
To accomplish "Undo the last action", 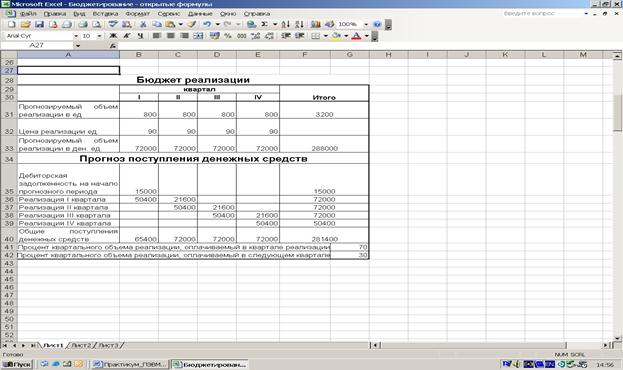I will (x=207, y=25).
